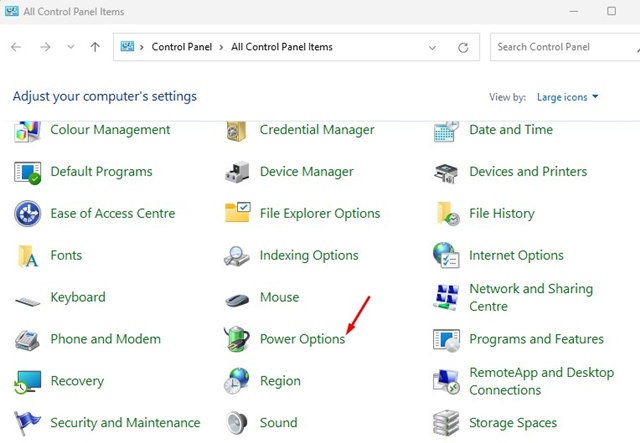Open Power Options text link
Image resolution: width=640 pixels, height=443 pixels.
[302, 339]
